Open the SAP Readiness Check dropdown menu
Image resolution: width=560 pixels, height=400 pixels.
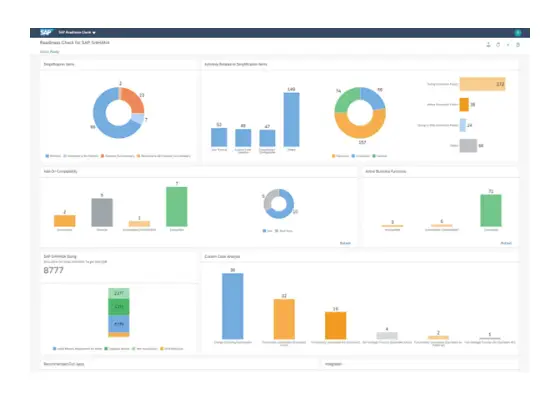pyautogui.click(x=77, y=32)
